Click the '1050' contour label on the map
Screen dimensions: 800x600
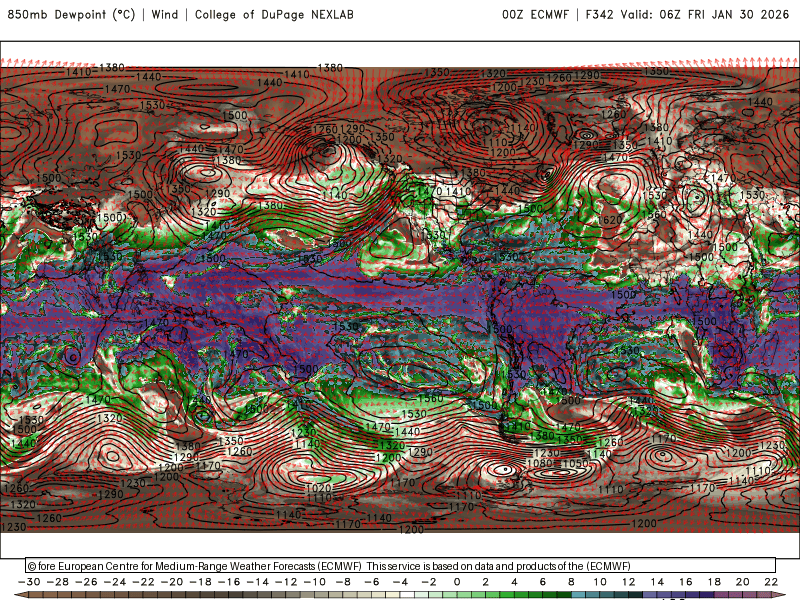click(x=575, y=463)
